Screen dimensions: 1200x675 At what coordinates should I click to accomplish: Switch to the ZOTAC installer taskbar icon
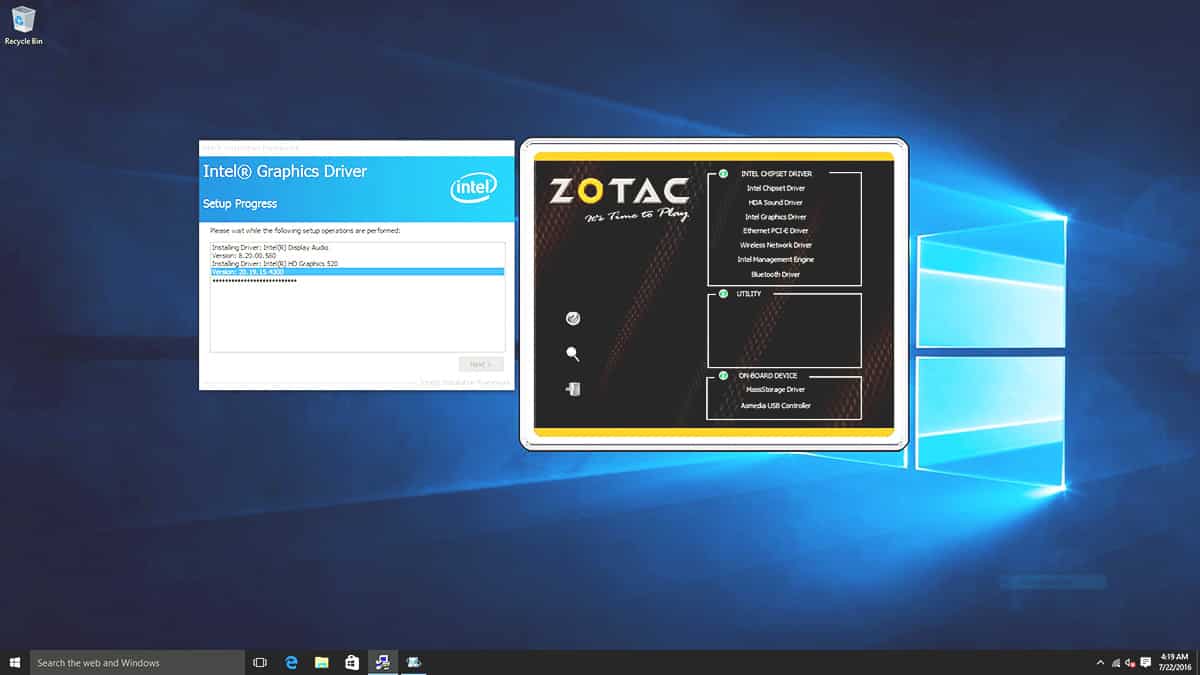pos(383,662)
